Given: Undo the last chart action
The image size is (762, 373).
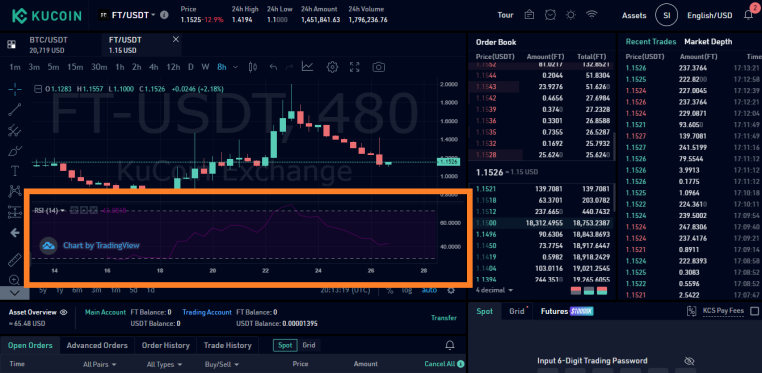Looking at the screenshot, I should pyautogui.click(x=274, y=67).
